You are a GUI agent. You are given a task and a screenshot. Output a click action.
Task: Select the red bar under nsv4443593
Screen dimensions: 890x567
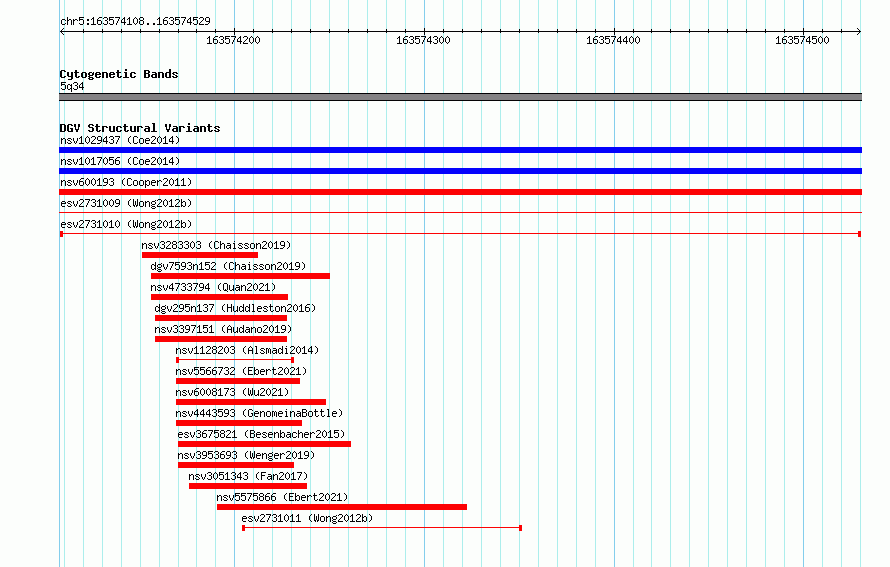coord(239,423)
